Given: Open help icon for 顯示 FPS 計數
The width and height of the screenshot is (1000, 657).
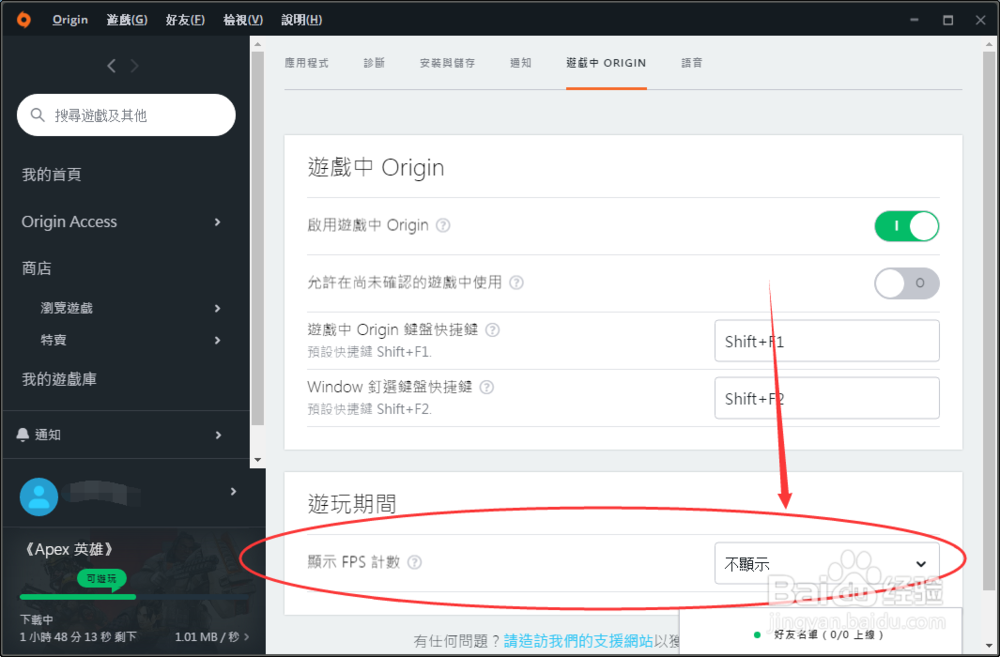Looking at the screenshot, I should pos(415,562).
